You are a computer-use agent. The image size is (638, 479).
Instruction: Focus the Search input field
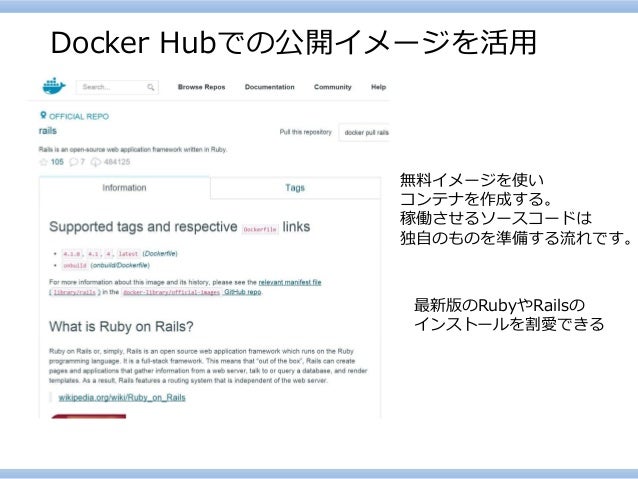(117, 87)
